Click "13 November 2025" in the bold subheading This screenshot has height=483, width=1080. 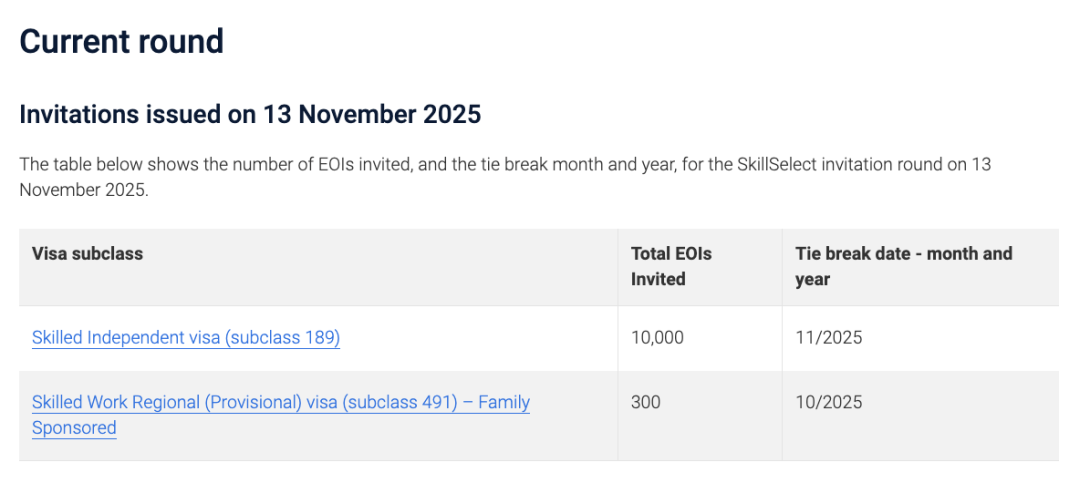(372, 115)
